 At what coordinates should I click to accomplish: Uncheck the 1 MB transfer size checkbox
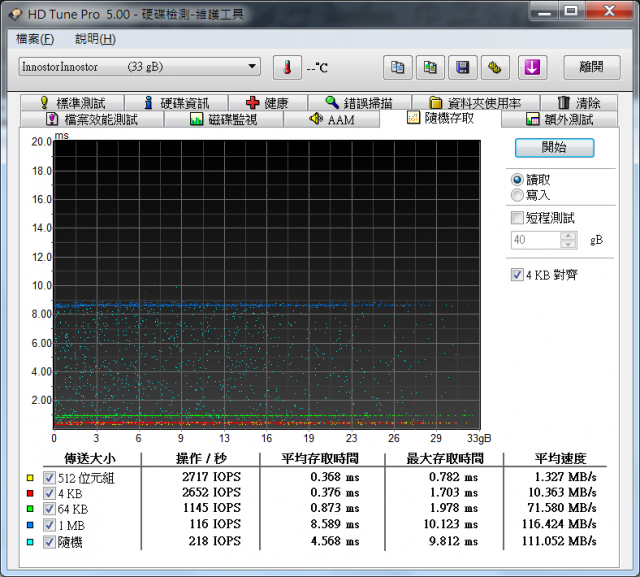pyautogui.click(x=49, y=525)
